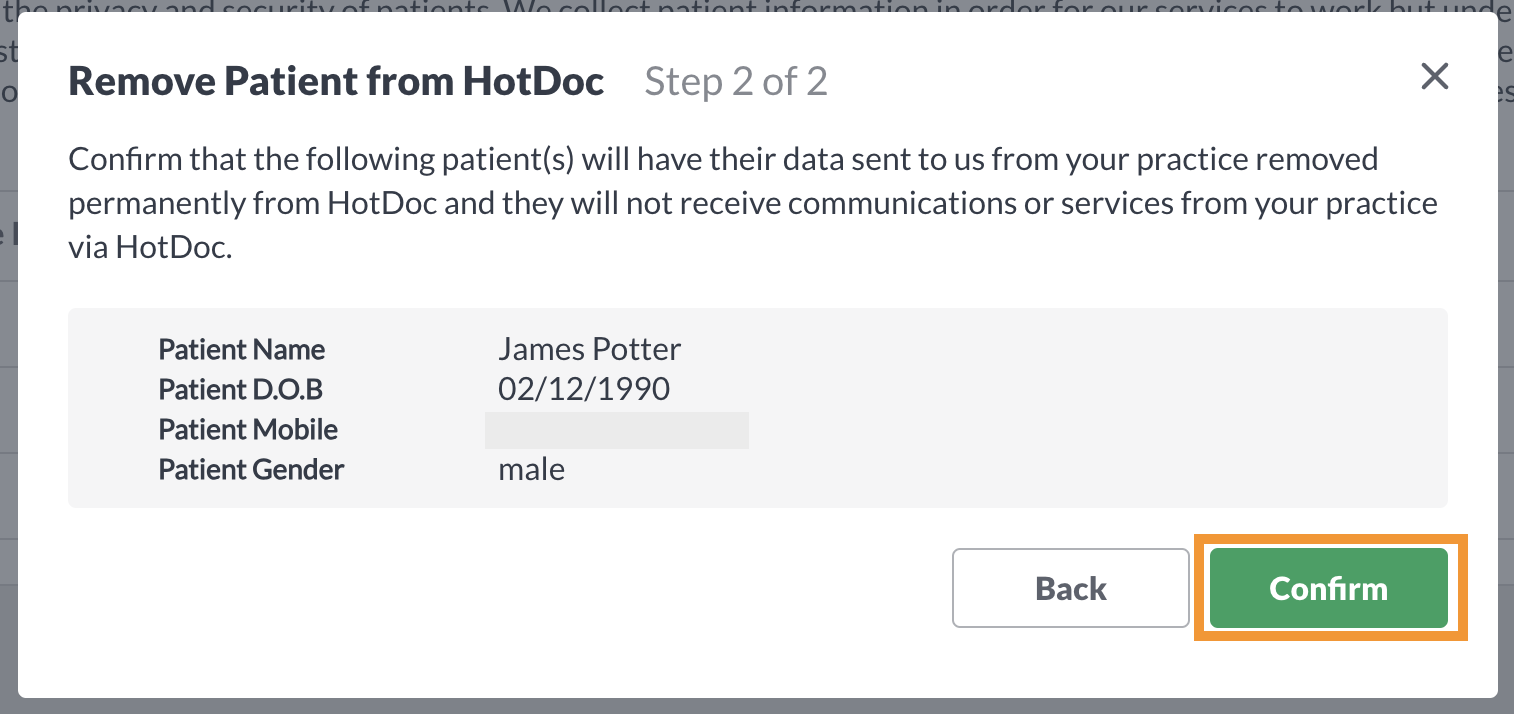Select the Patient Gender label

[x=251, y=469]
